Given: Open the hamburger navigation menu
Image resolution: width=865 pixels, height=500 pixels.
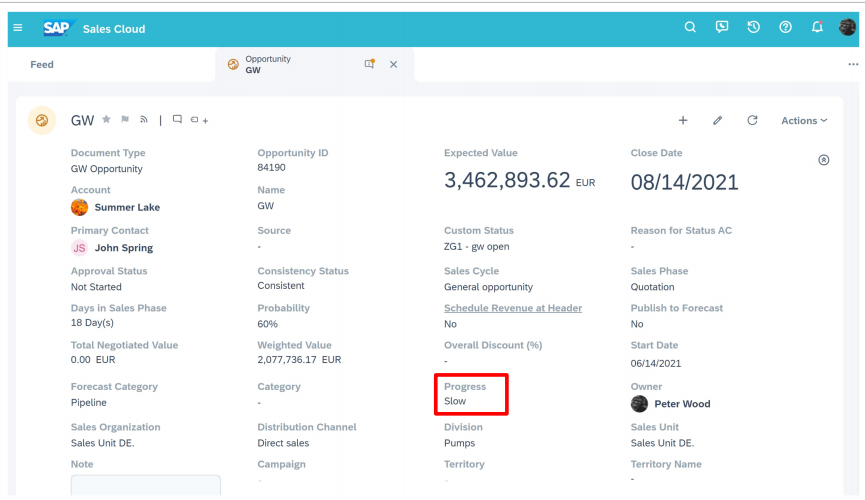Looking at the screenshot, I should pos(18,28).
